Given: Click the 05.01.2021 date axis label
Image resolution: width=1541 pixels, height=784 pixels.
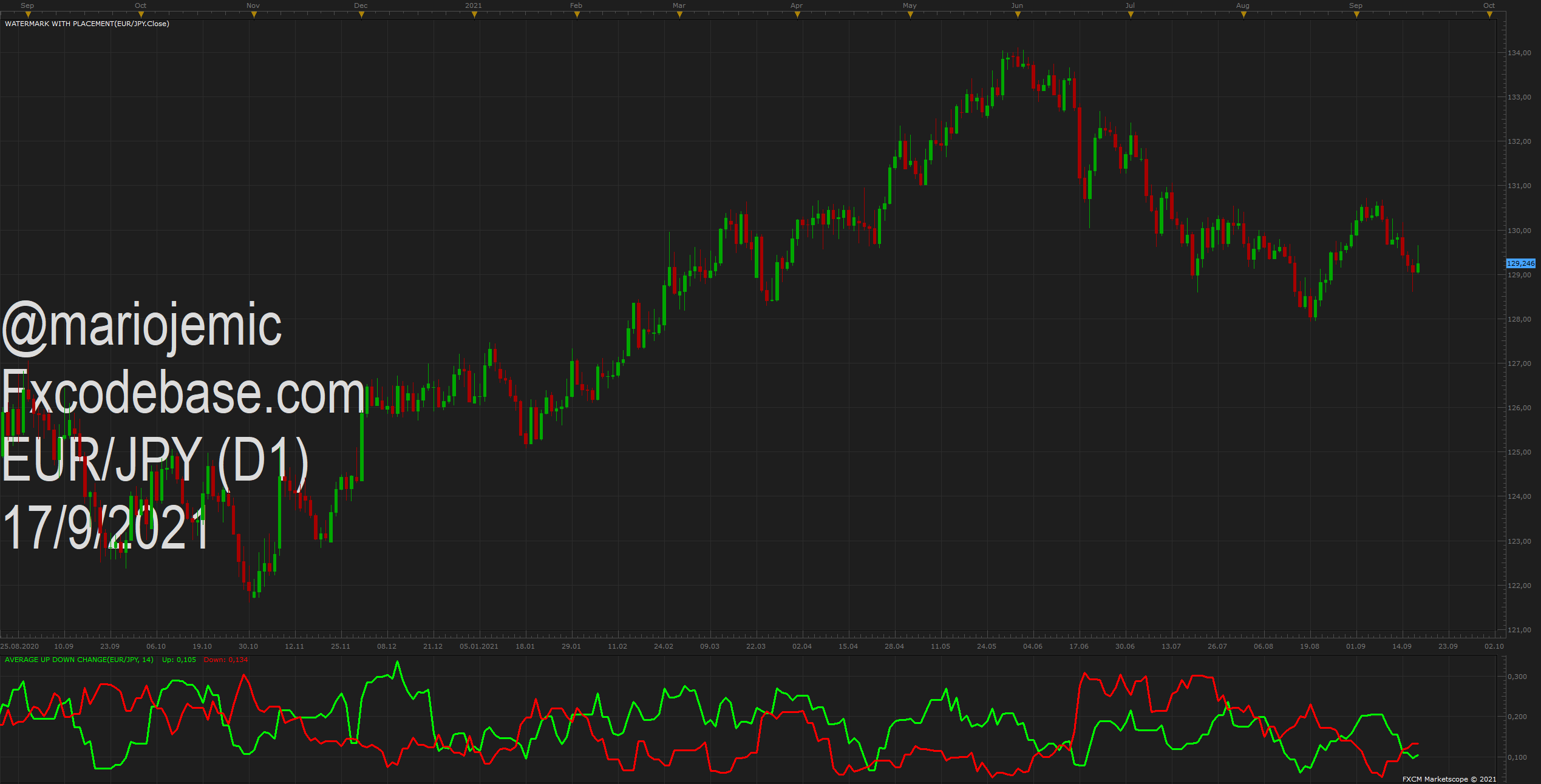Looking at the screenshot, I should 479,646.
